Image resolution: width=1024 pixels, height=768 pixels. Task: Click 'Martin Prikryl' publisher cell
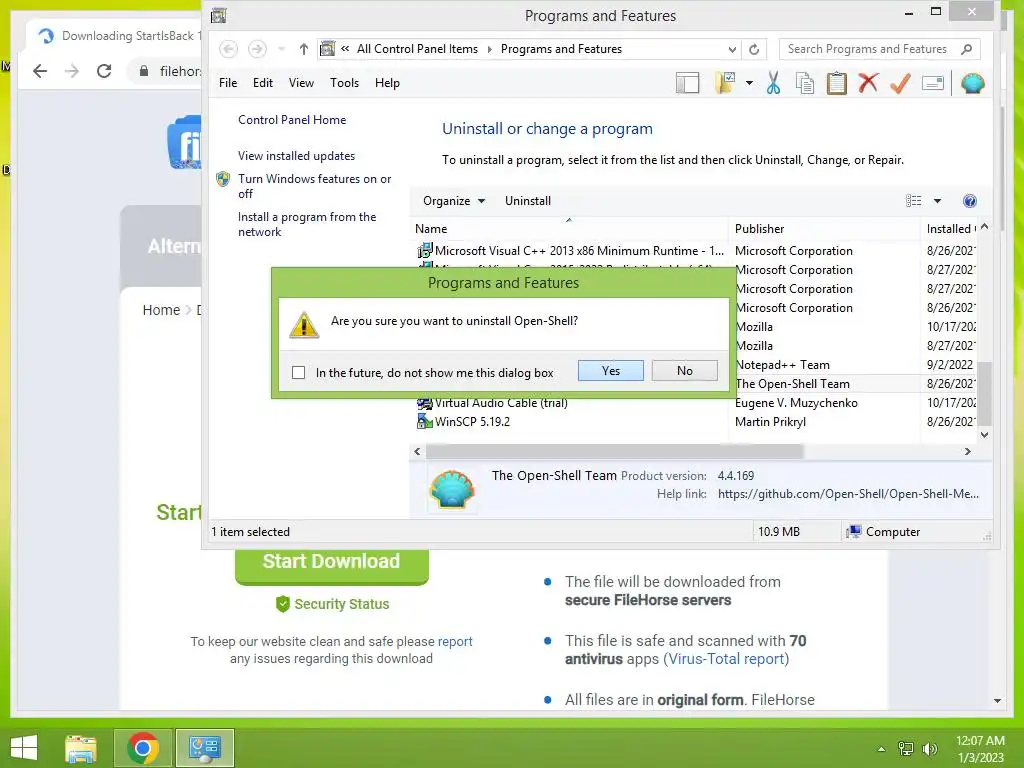pos(770,422)
